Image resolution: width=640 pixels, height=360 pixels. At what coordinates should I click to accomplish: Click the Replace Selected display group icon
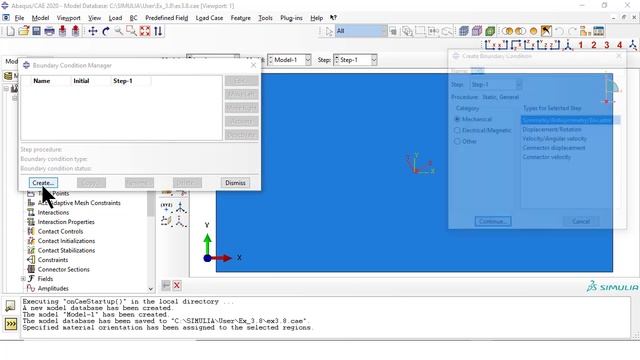pos(507,31)
